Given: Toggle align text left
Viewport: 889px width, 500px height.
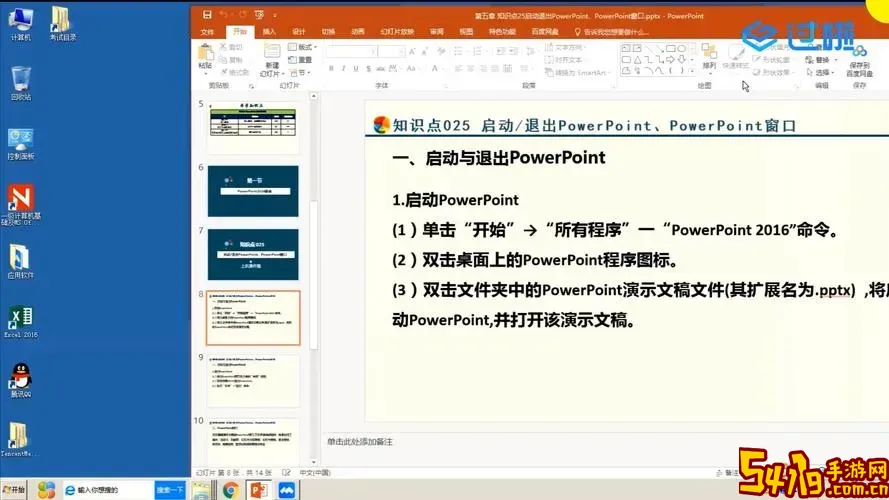Looking at the screenshot, I should (x=458, y=69).
